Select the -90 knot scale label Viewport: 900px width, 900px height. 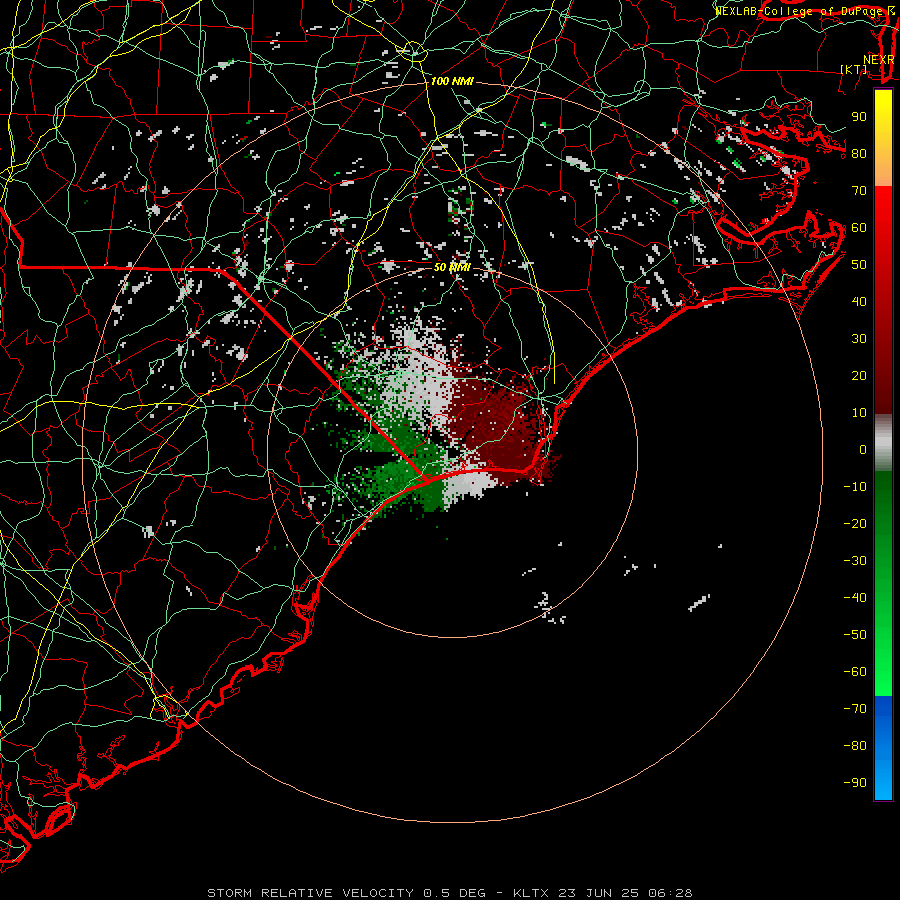[855, 782]
